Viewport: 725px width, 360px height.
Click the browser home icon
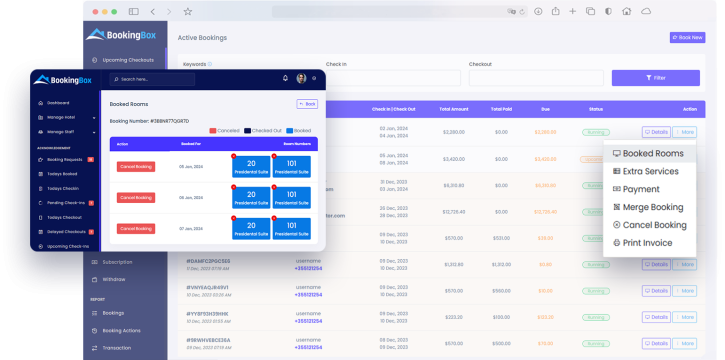tap(627, 12)
